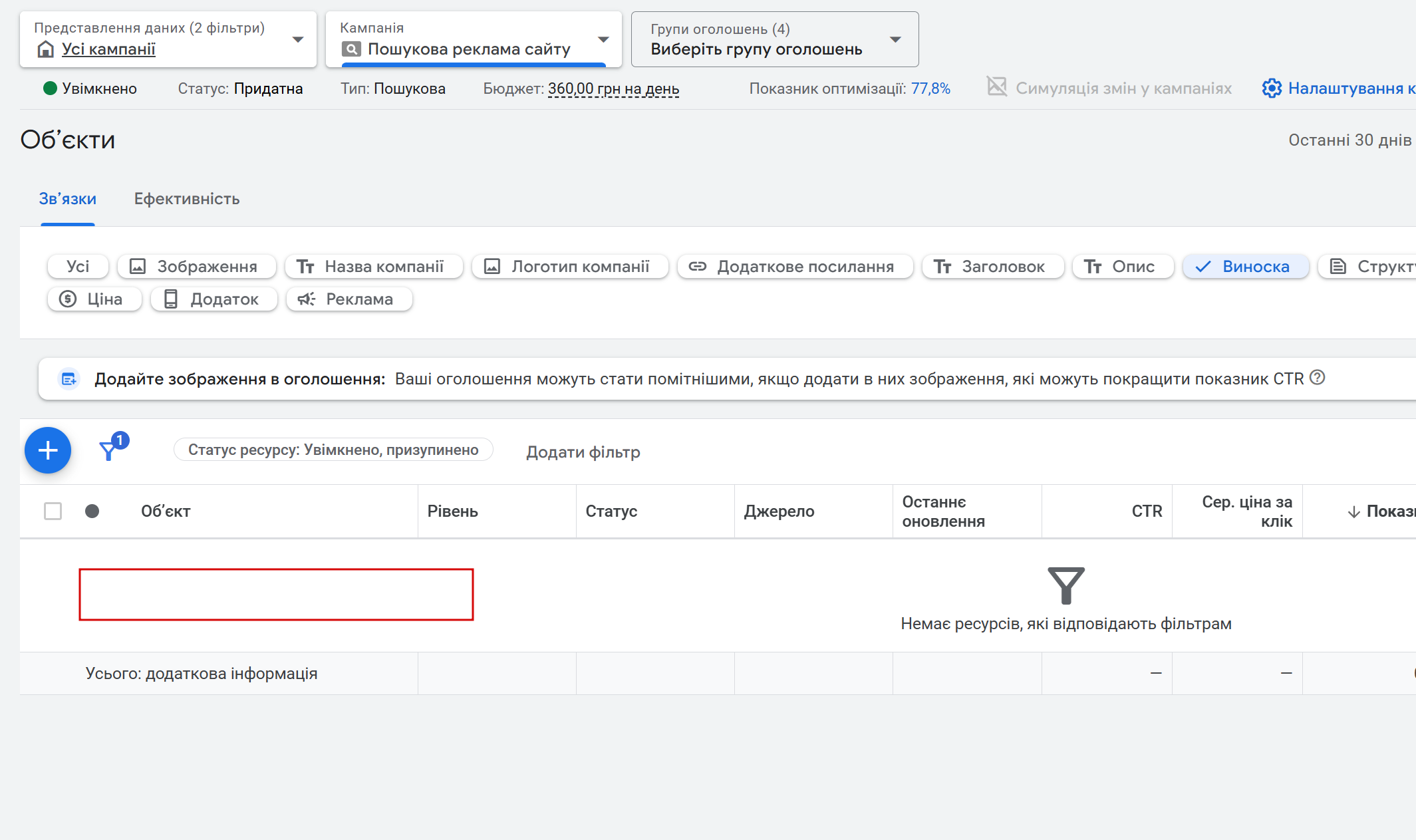Open the Усі кампанії link
This screenshot has height=840, width=1416.
click(x=108, y=49)
